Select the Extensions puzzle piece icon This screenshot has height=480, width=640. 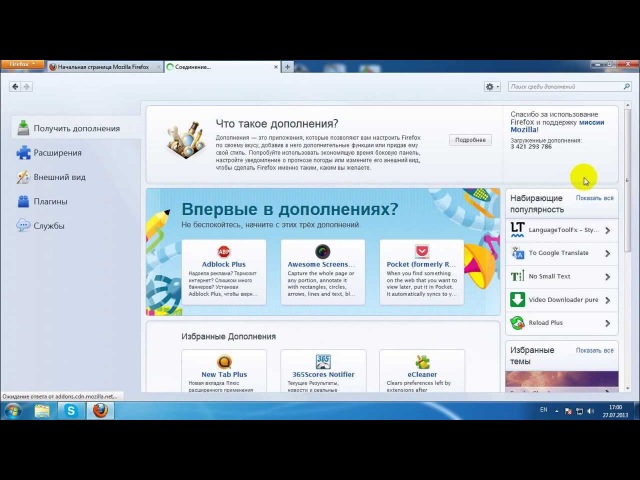point(23,153)
